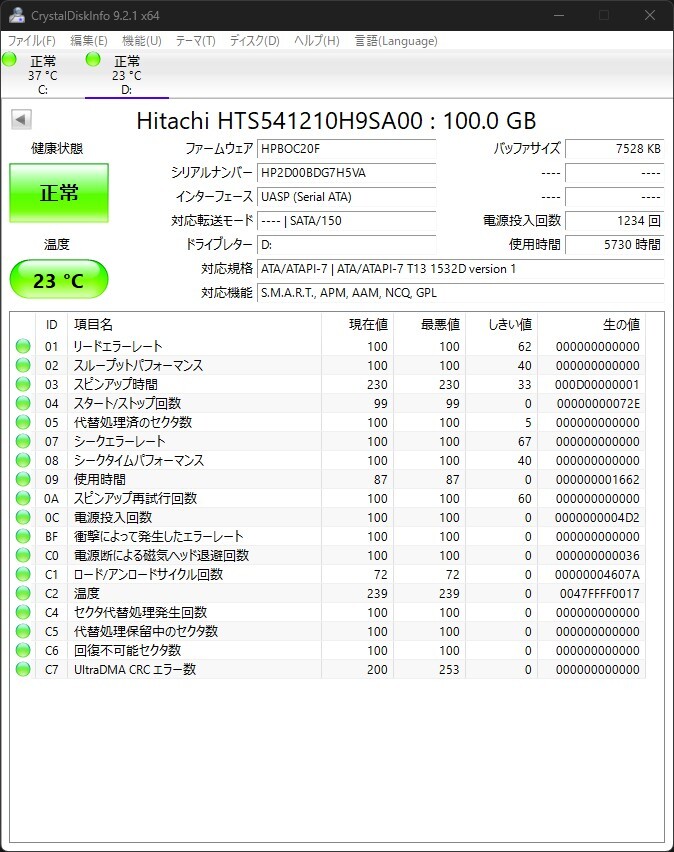Click the 代替処理保留中のセクタ数 row name
The width and height of the screenshot is (674, 852).
(x=146, y=631)
